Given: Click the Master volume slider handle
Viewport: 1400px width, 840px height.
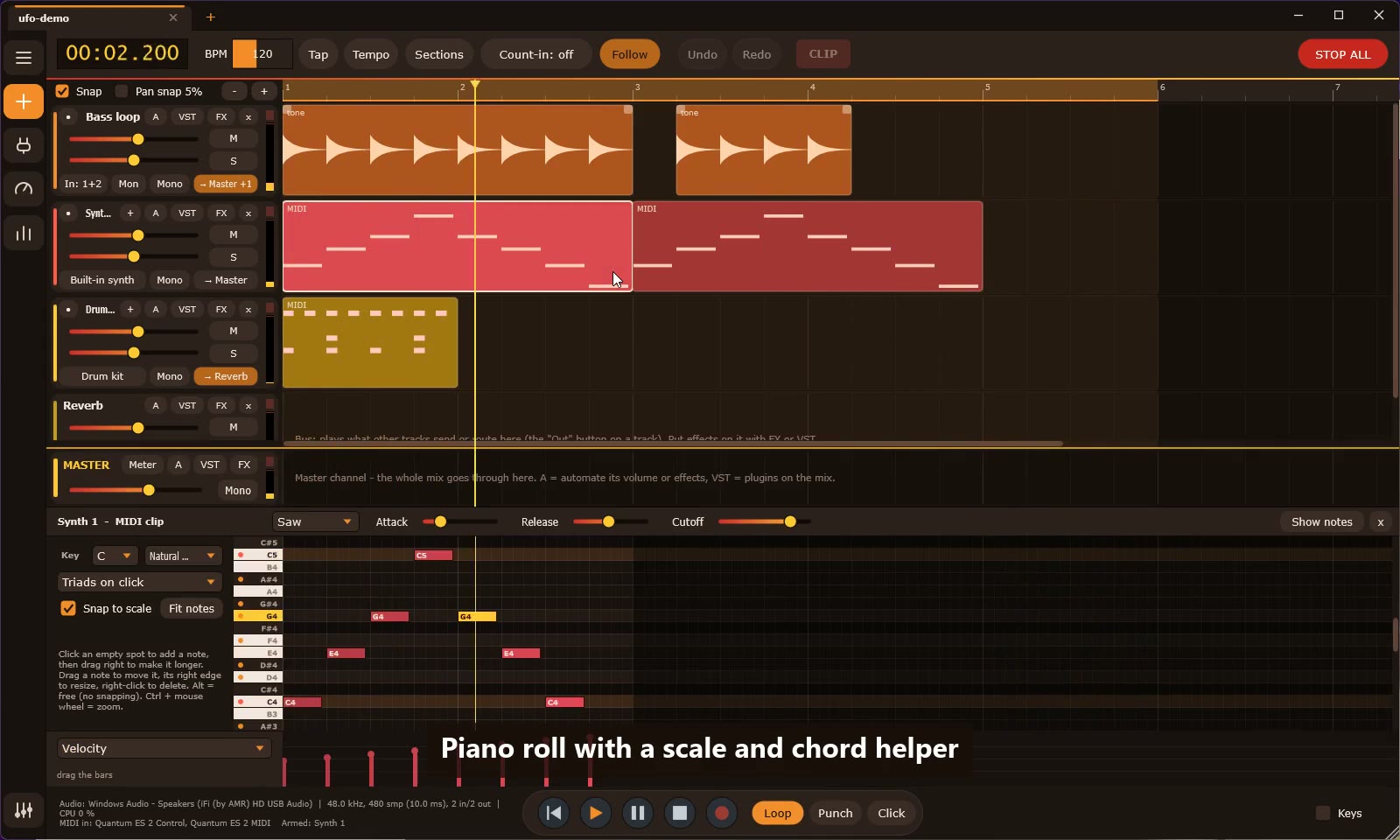Looking at the screenshot, I should pyautogui.click(x=149, y=490).
